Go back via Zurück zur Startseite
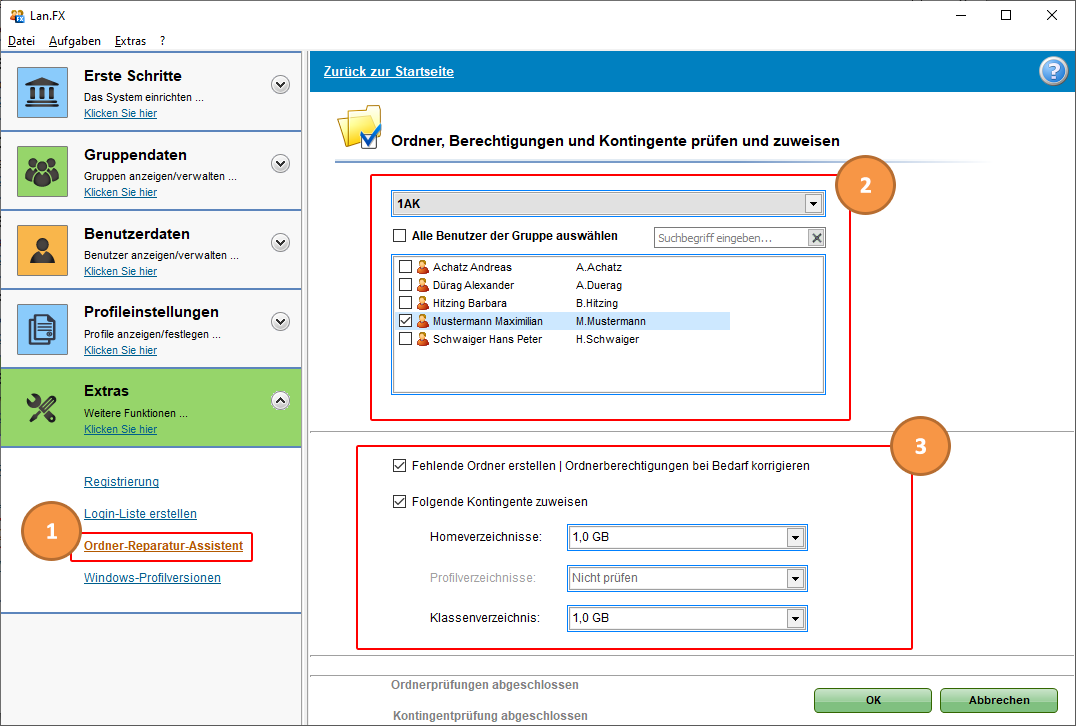The height and width of the screenshot is (726, 1076). pos(388,72)
